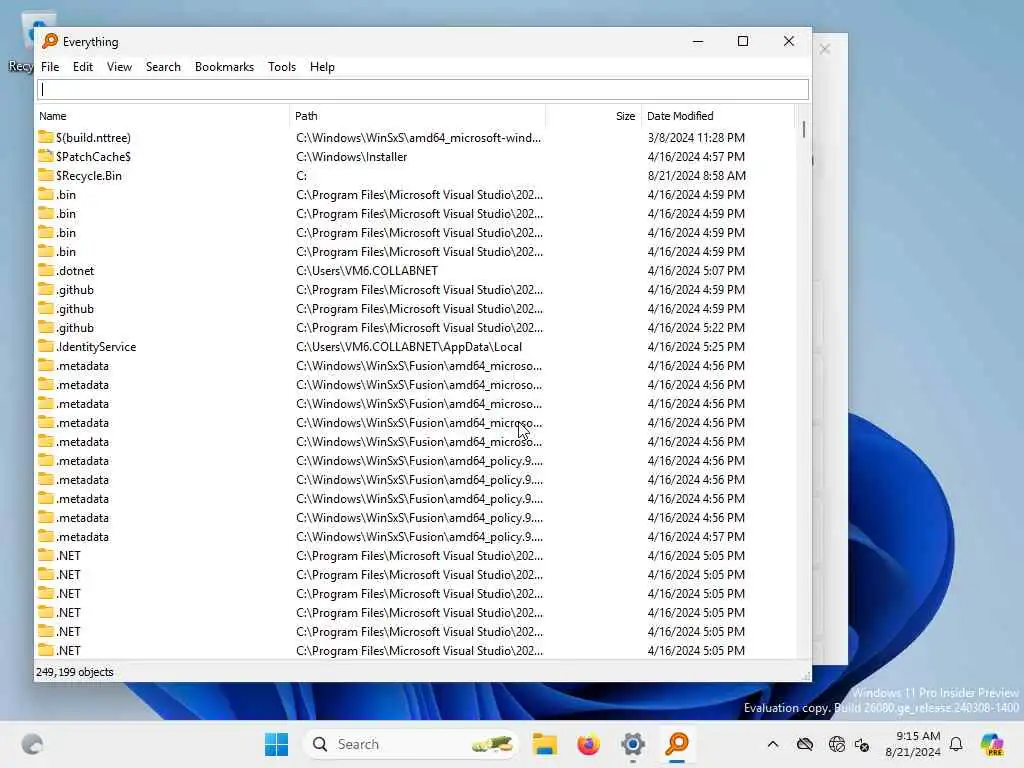Sort results by Path column header
1024x768 pixels.
[x=418, y=116]
